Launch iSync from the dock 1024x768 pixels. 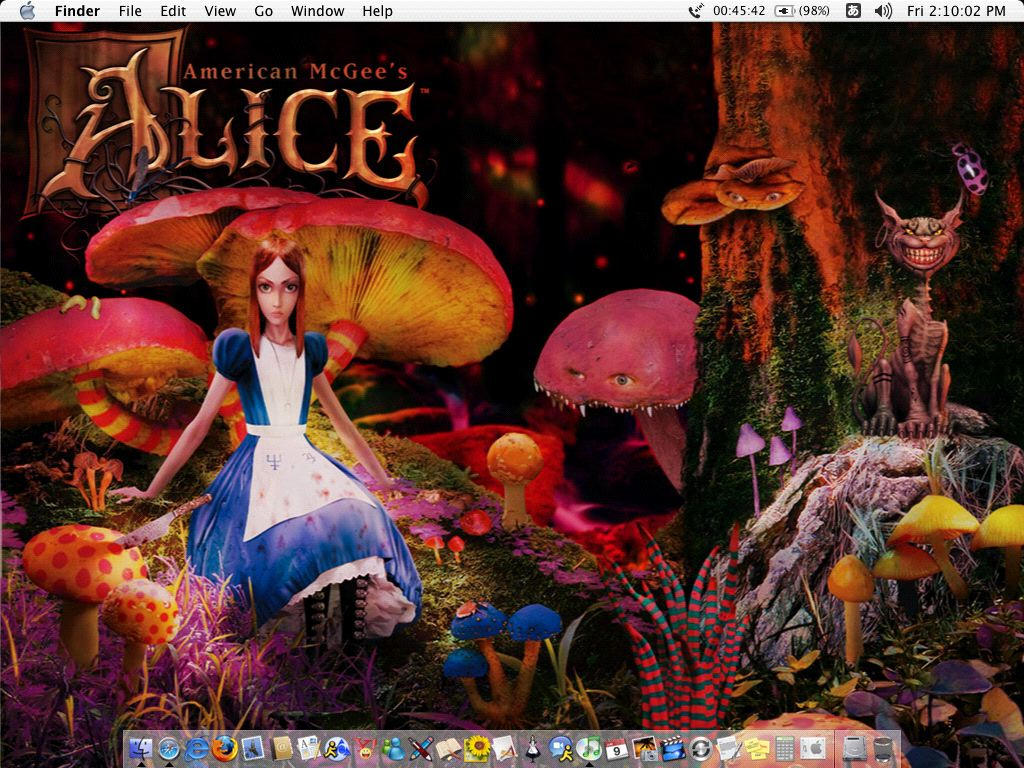701,748
